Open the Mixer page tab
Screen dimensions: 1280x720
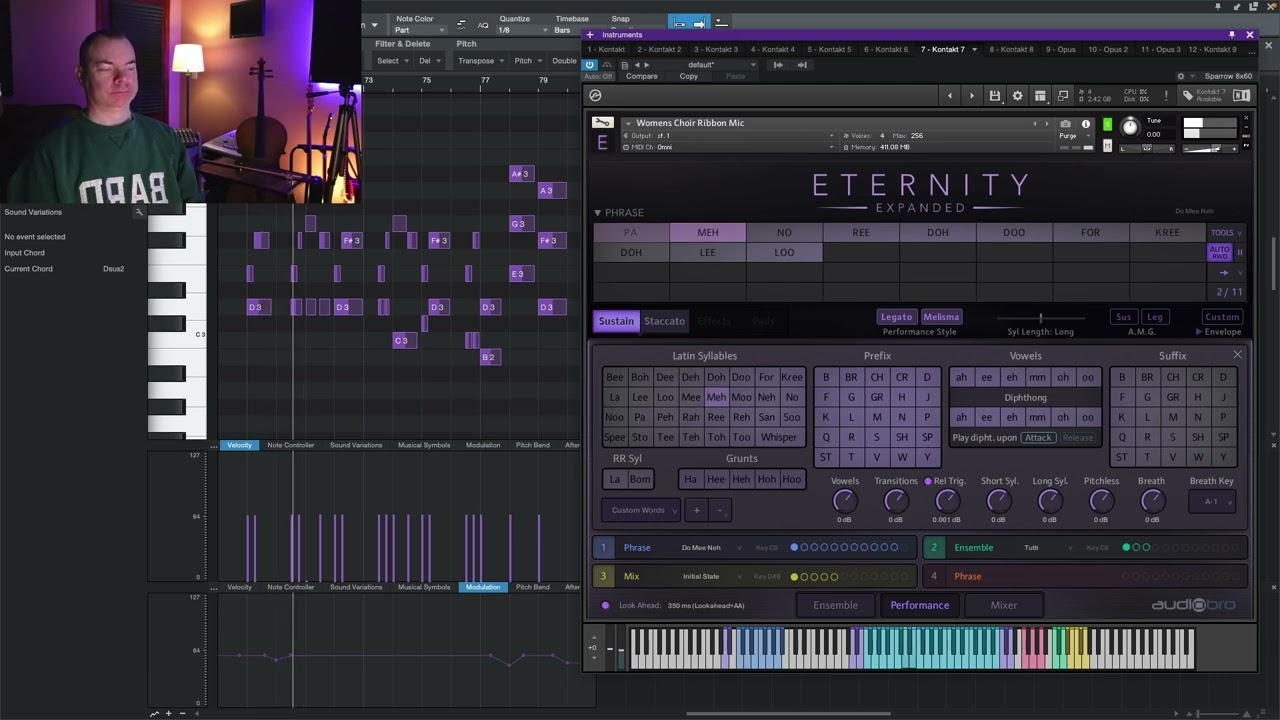1003,605
